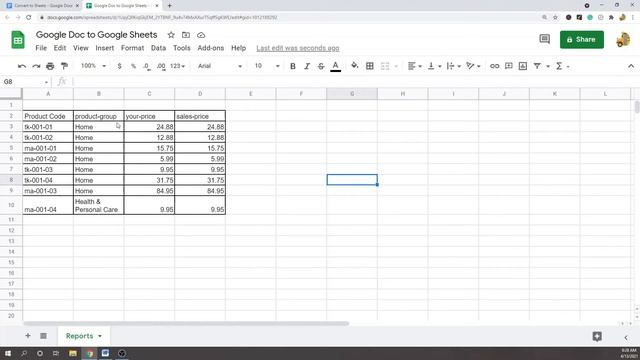Click Last edit was seconds ago link

point(298,48)
